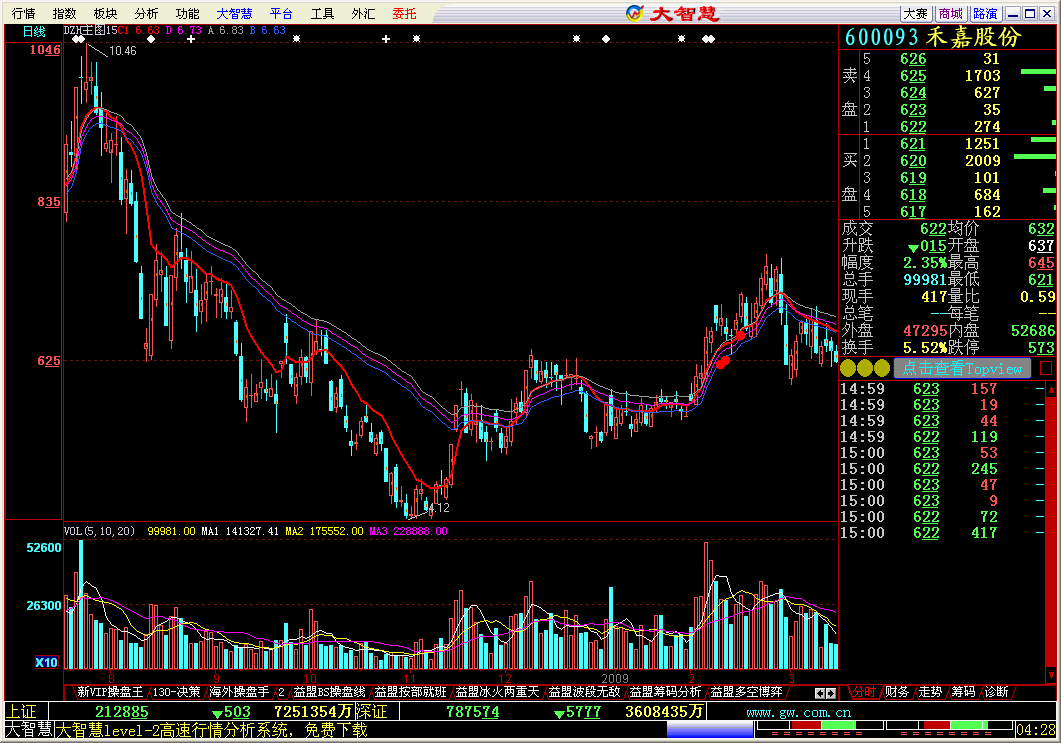
Task: Click the first yellow circle indicator
Action: click(848, 368)
